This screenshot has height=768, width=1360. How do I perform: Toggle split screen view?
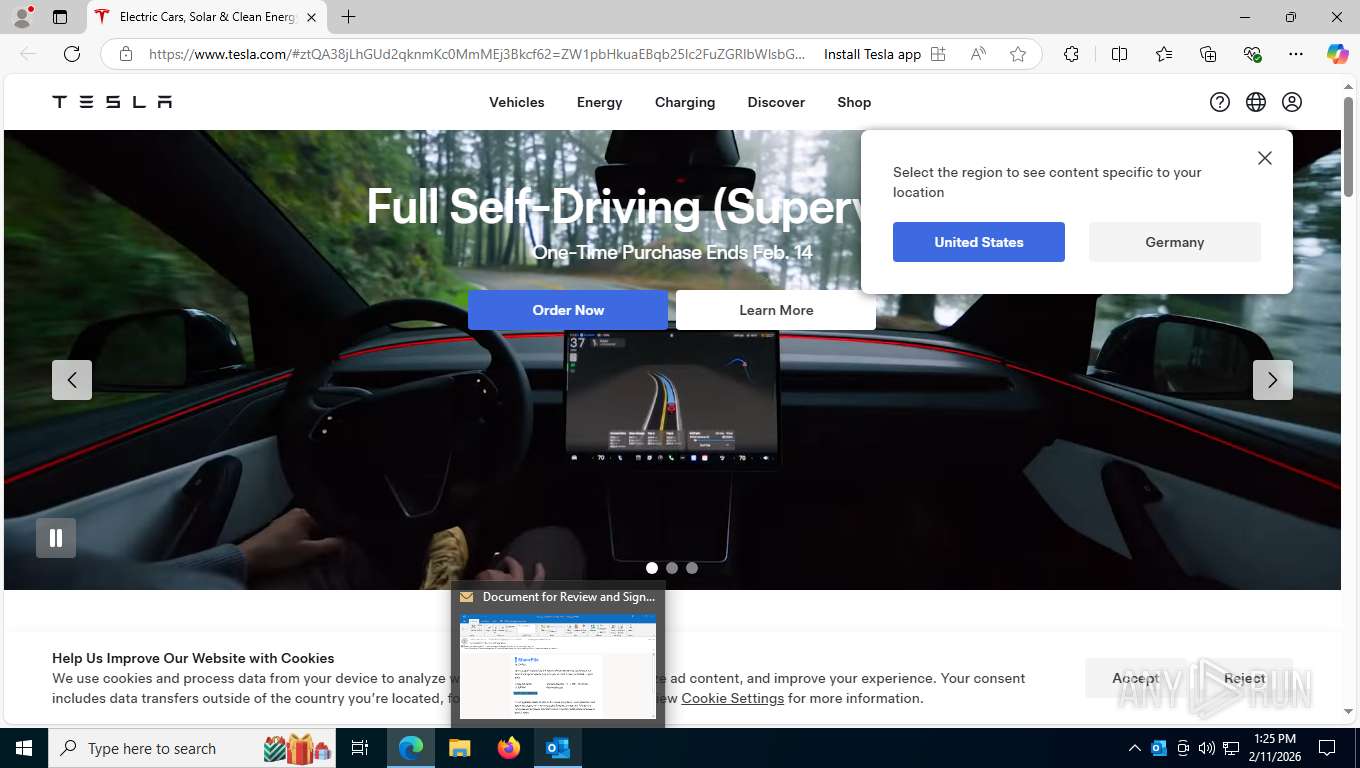click(x=1120, y=54)
